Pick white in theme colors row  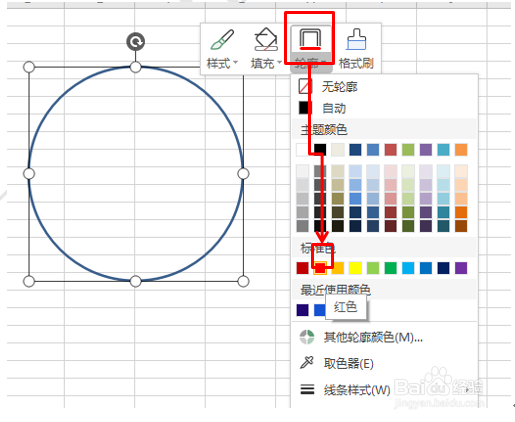[x=302, y=150]
